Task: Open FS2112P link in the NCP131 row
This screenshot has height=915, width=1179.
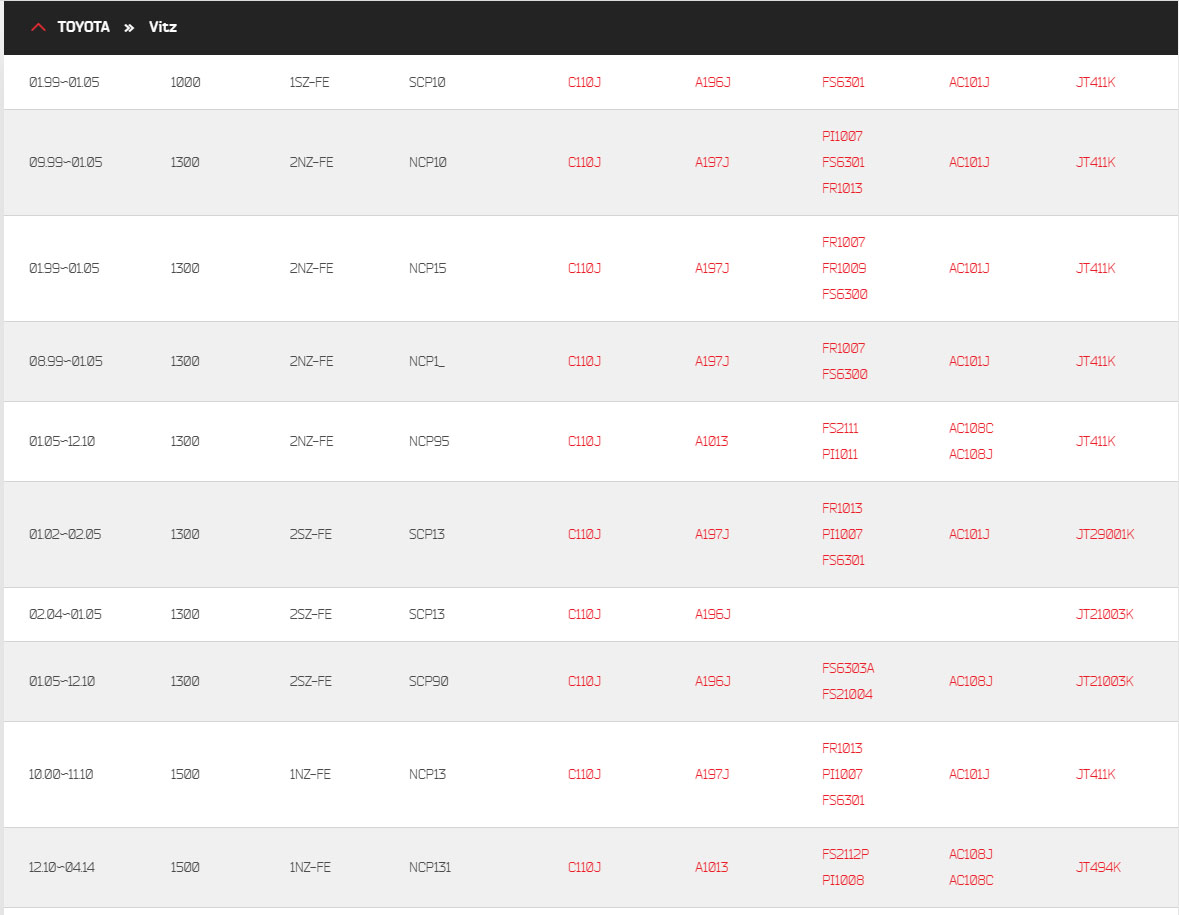Action: coord(845,854)
